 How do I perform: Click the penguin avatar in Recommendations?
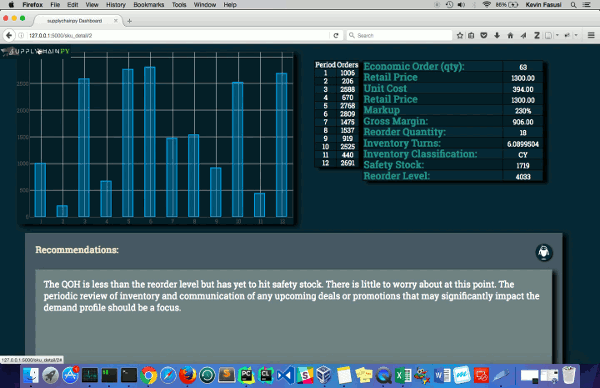(544, 253)
